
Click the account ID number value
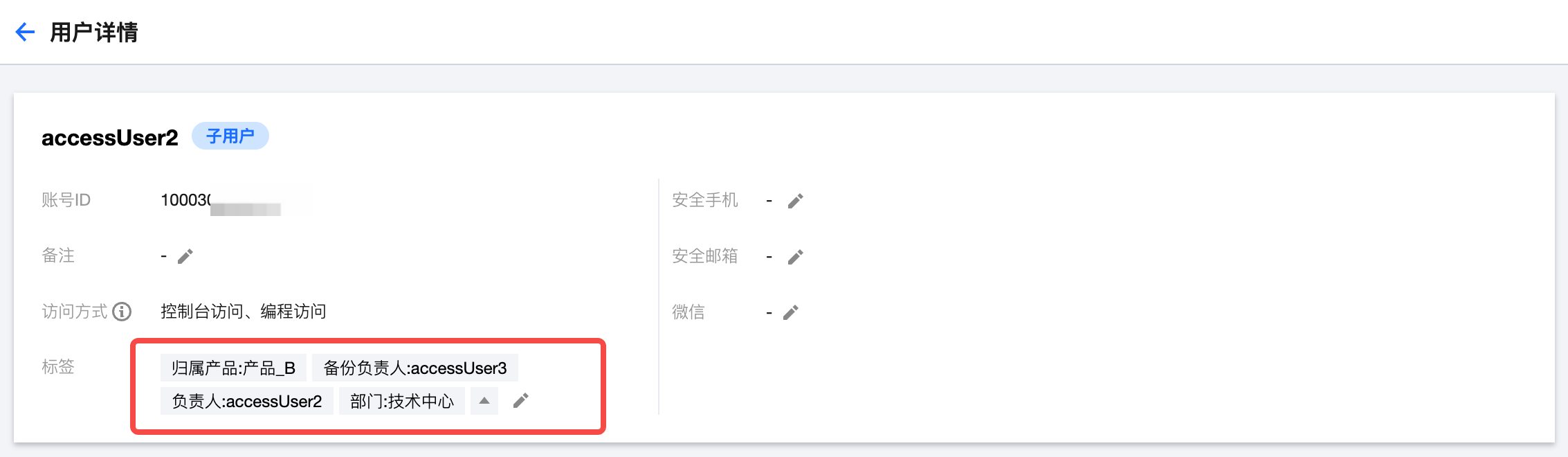185,200
